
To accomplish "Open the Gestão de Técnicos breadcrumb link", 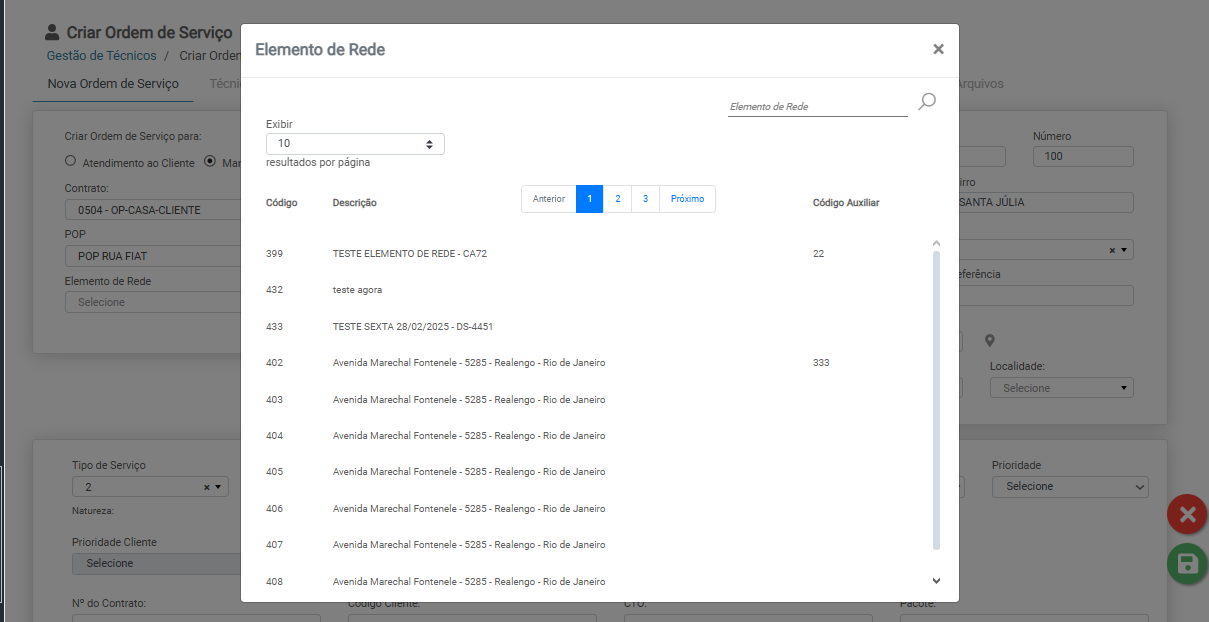I will [x=101, y=56].
